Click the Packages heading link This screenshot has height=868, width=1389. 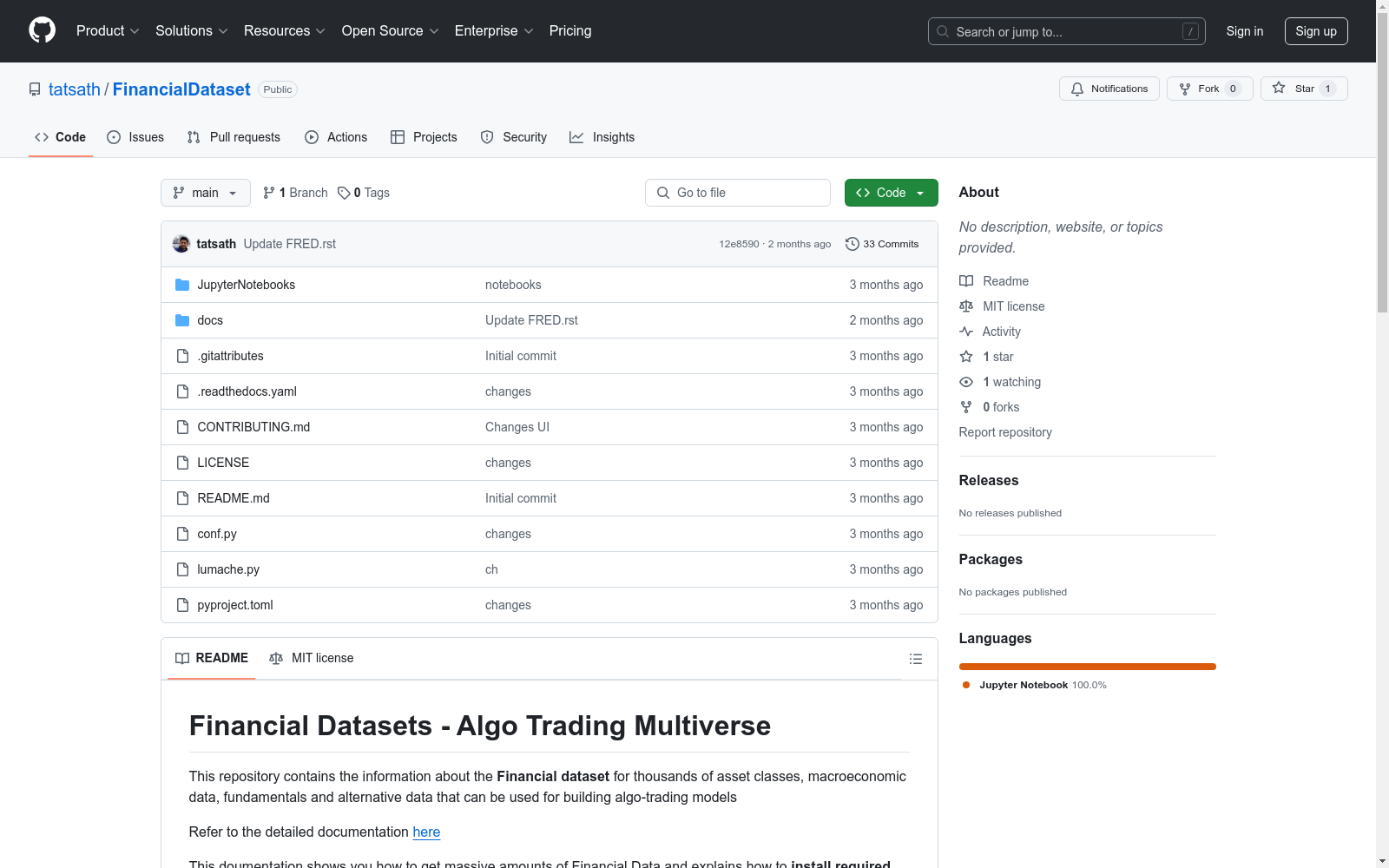click(x=991, y=559)
